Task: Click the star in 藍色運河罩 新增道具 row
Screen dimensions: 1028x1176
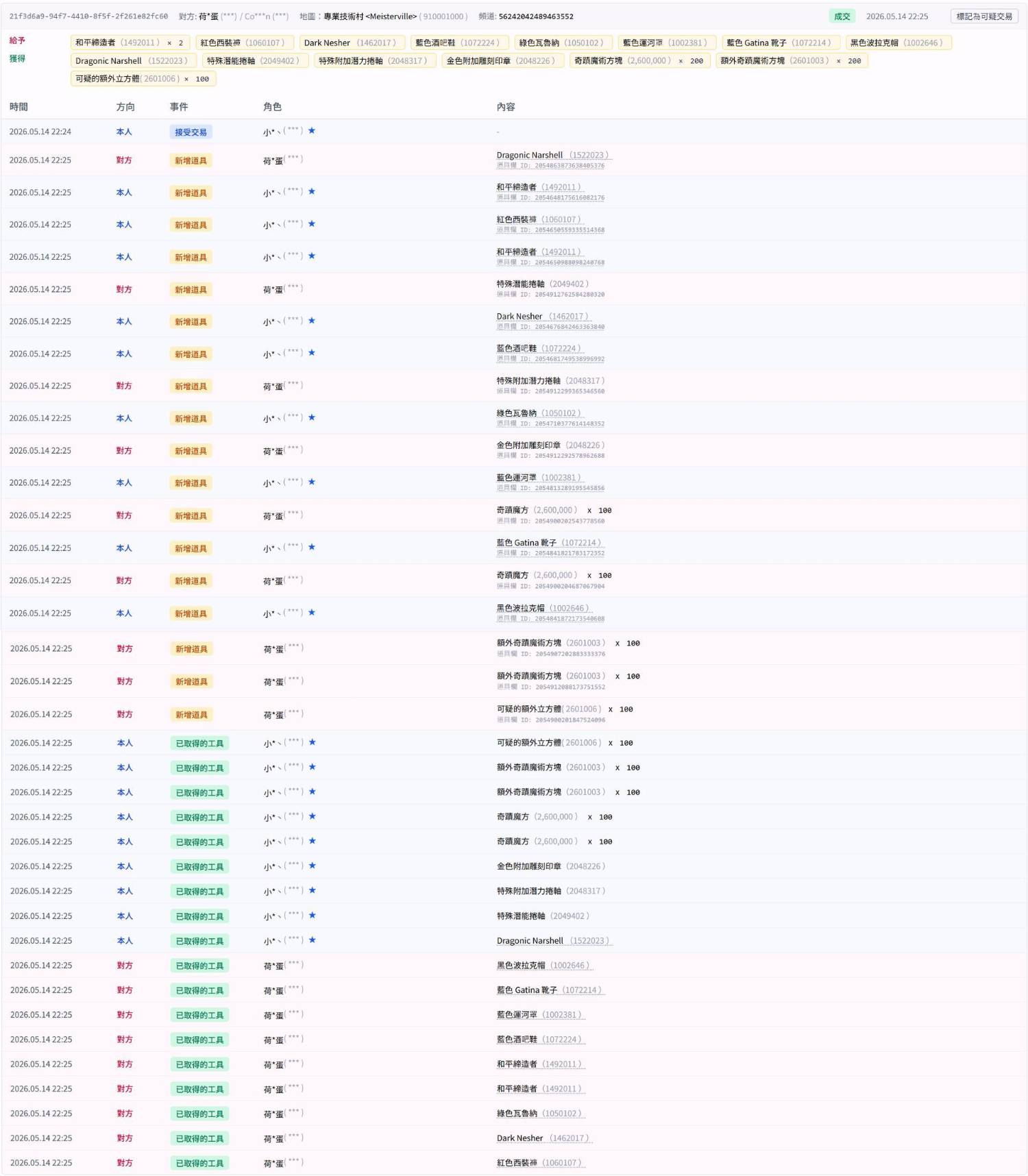Action: [x=312, y=482]
